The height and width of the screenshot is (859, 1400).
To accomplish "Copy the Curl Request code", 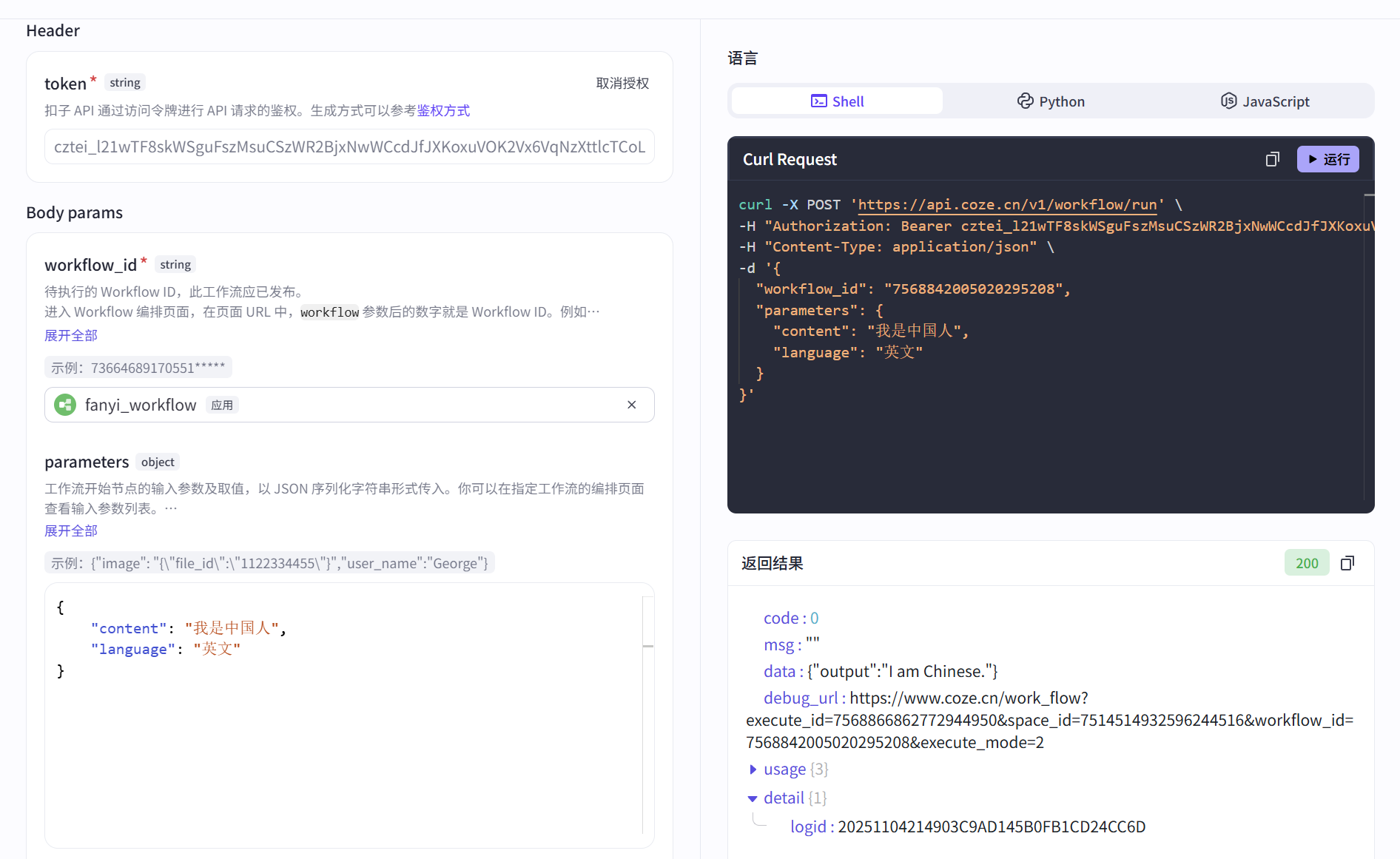I will (x=1272, y=159).
